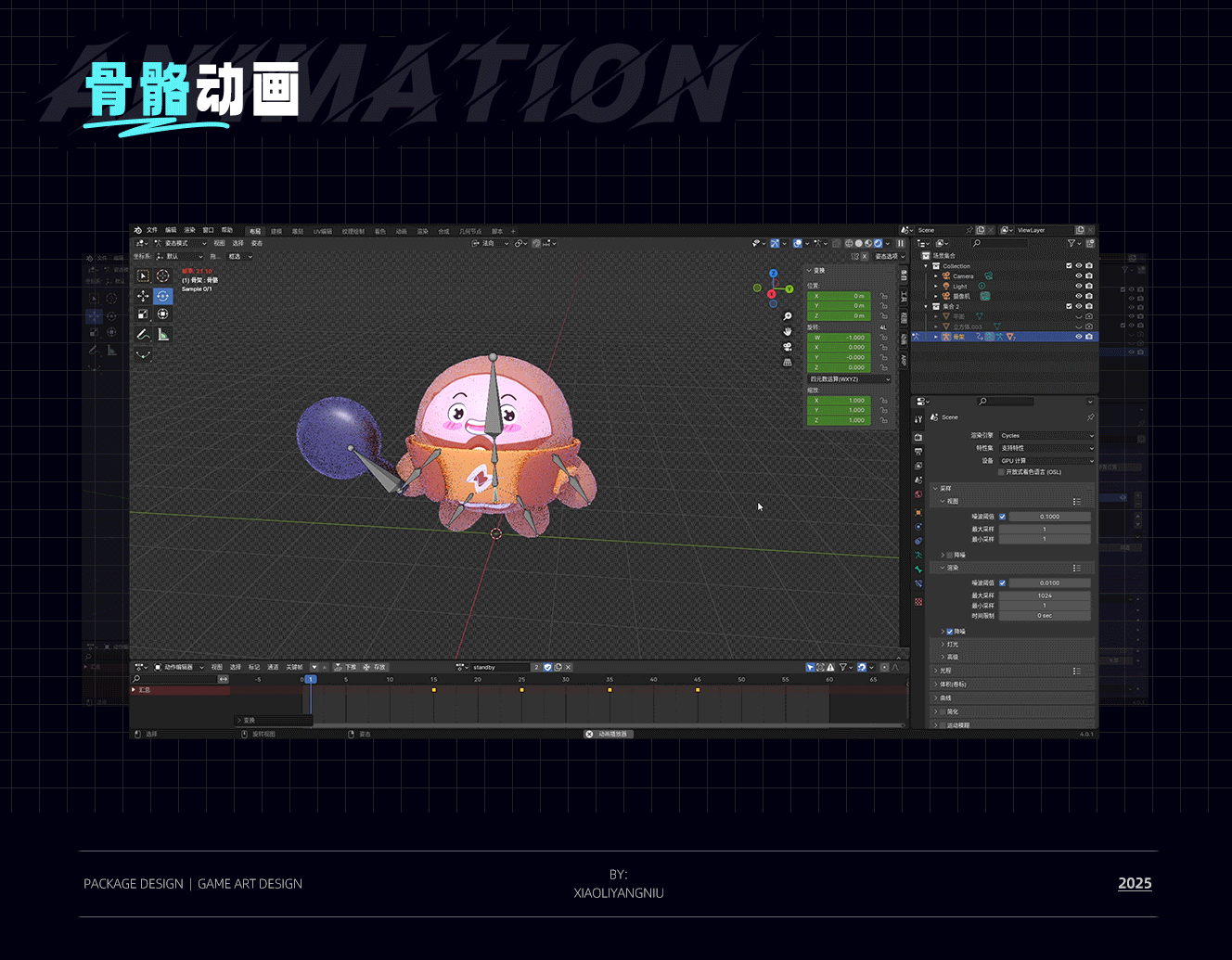Hide the Camera object in viewport
This screenshot has height=960, width=1232.
pyautogui.click(x=1079, y=275)
